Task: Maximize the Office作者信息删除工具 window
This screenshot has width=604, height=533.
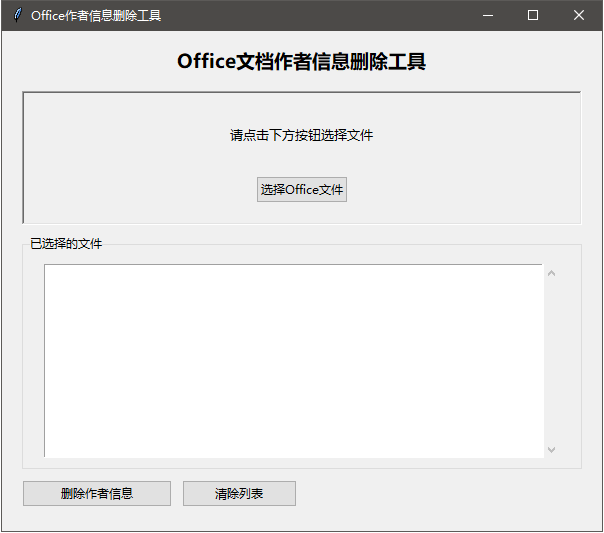Action: [533, 15]
